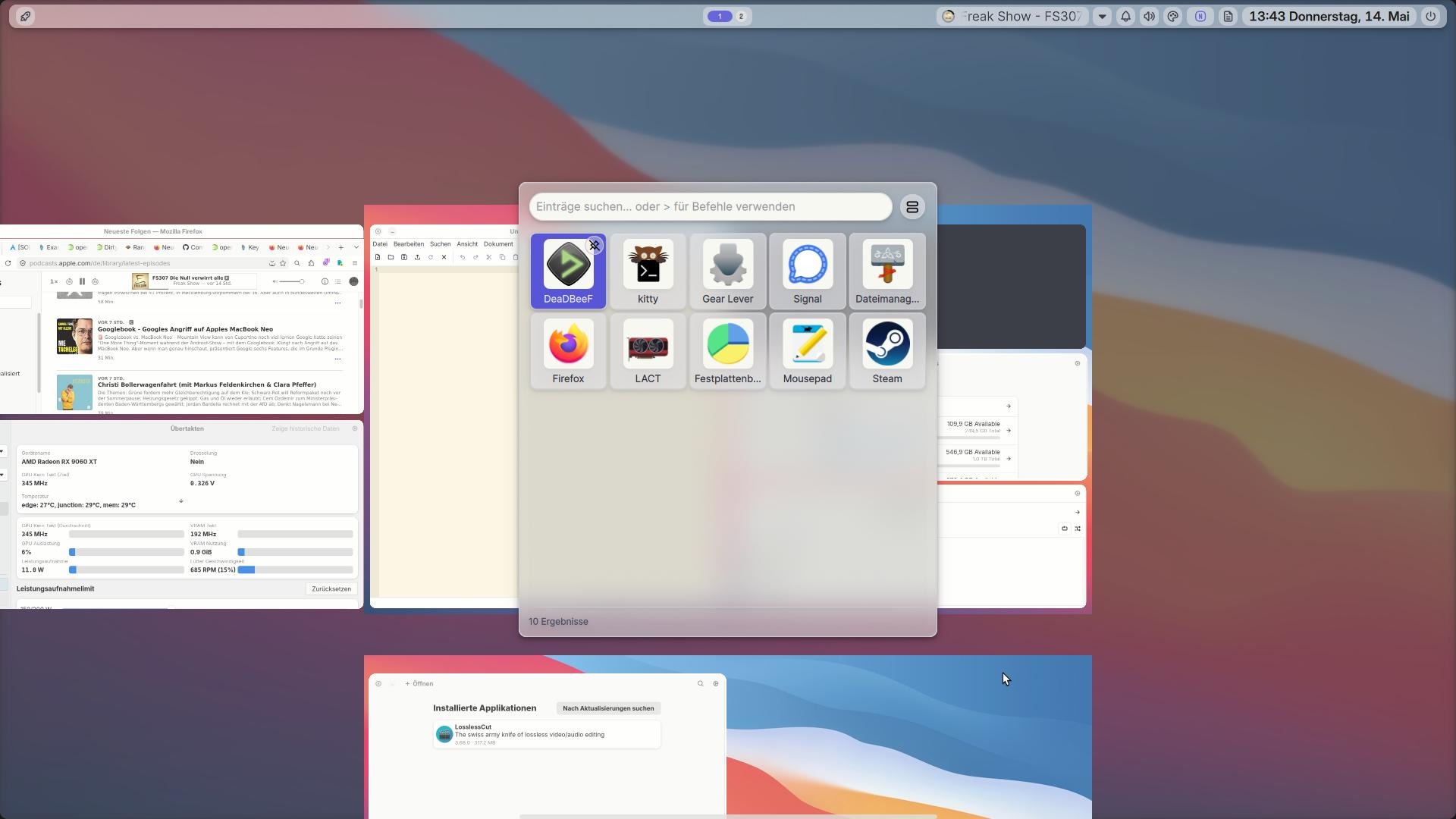Open the 109,9 GB Available disk row
The width and height of the screenshot is (1456, 819).
977,430
